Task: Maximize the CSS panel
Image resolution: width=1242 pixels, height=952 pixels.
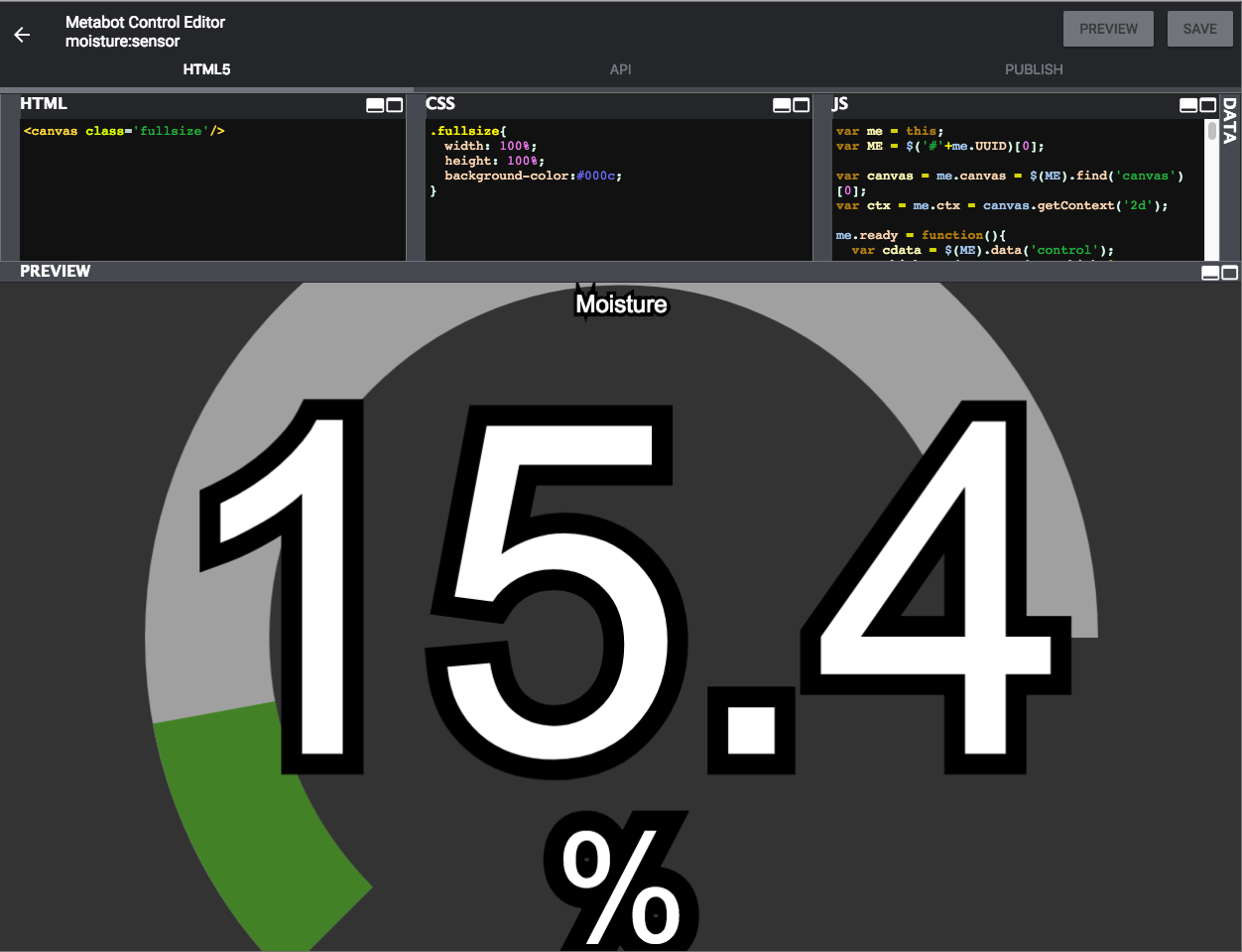Action: [802, 105]
